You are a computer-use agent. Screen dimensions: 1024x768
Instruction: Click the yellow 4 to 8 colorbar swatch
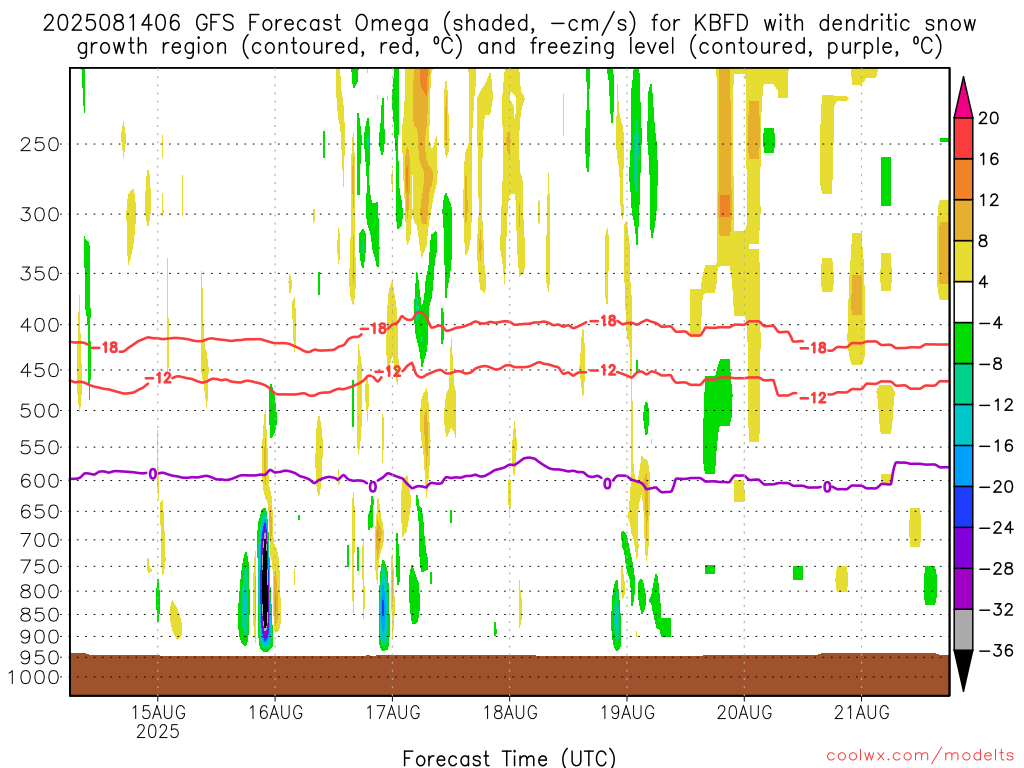[963, 261]
